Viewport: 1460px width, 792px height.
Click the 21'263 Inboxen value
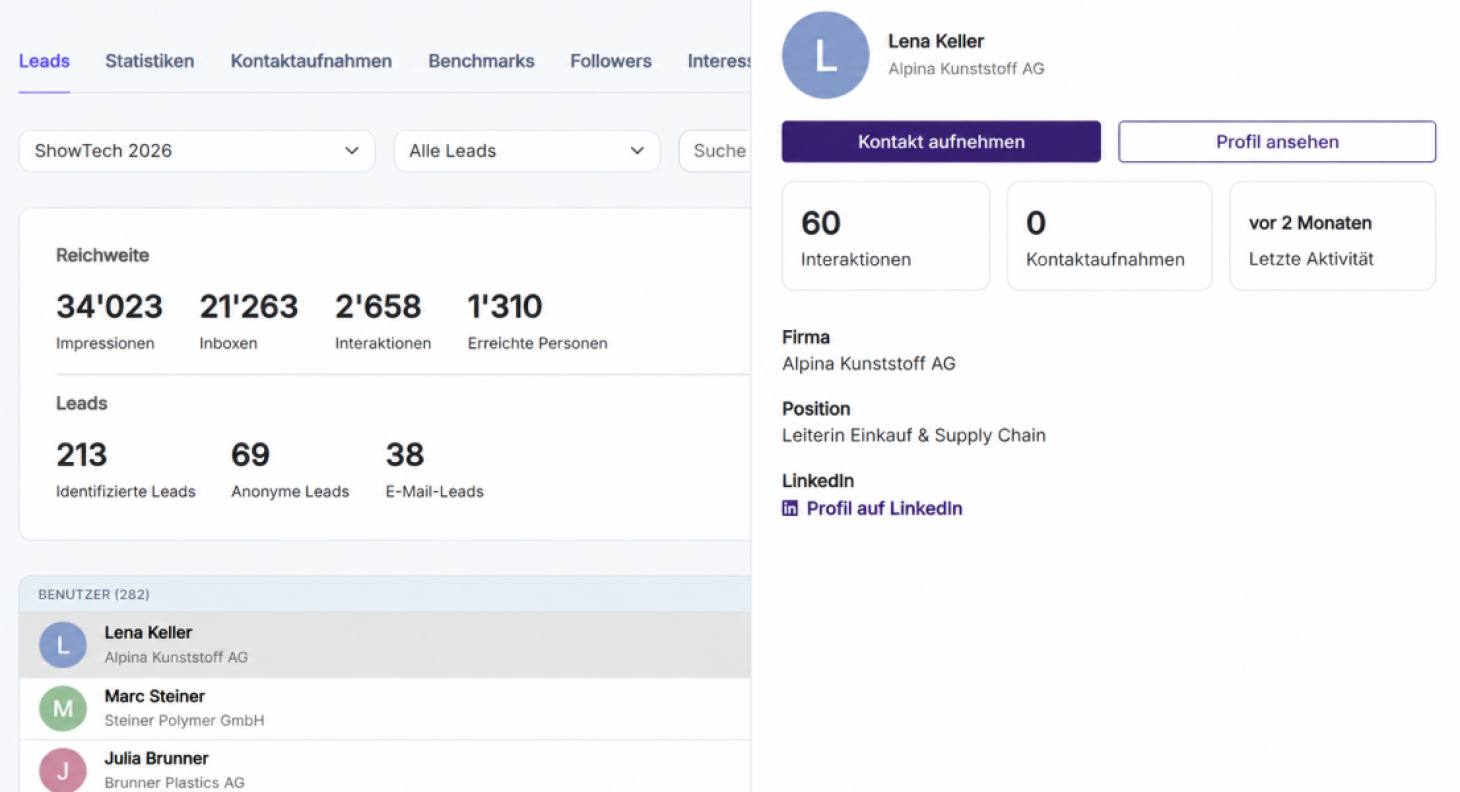coord(249,306)
